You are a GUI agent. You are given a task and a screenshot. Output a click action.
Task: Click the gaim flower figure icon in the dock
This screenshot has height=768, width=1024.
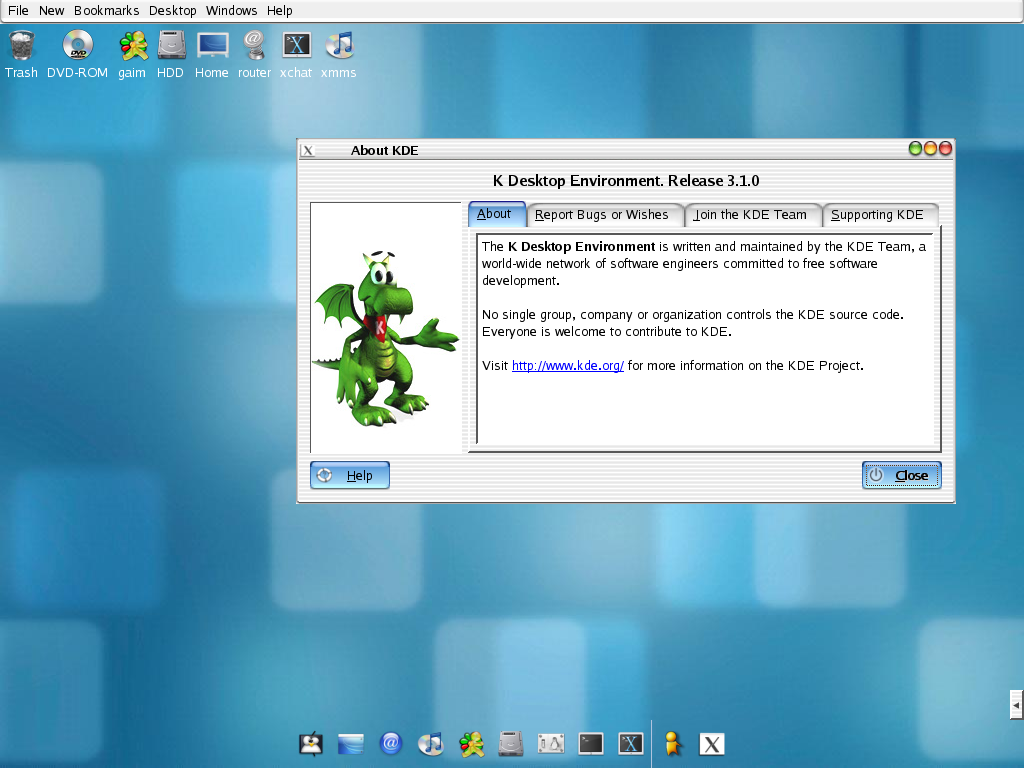pyautogui.click(x=471, y=743)
